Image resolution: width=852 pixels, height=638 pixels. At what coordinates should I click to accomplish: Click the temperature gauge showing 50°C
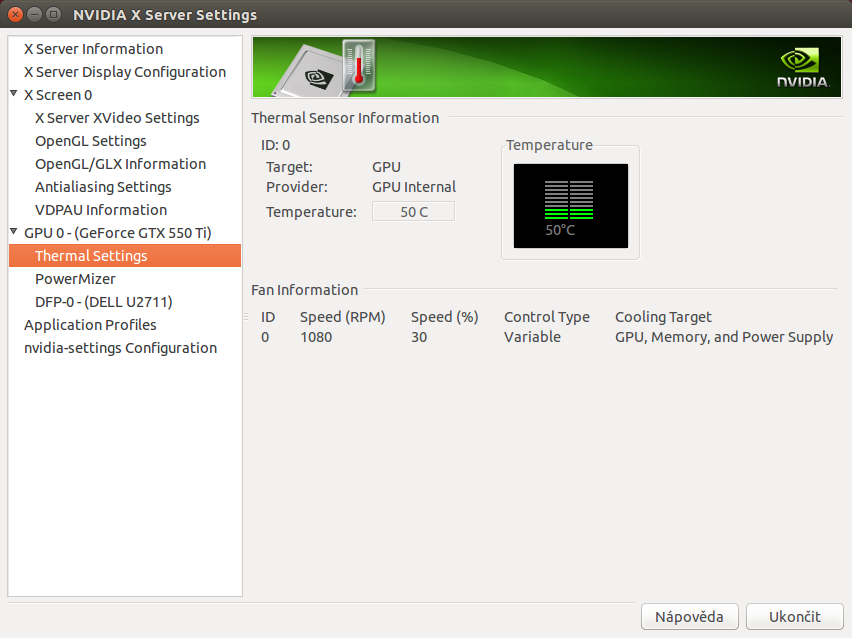pyautogui.click(x=571, y=206)
